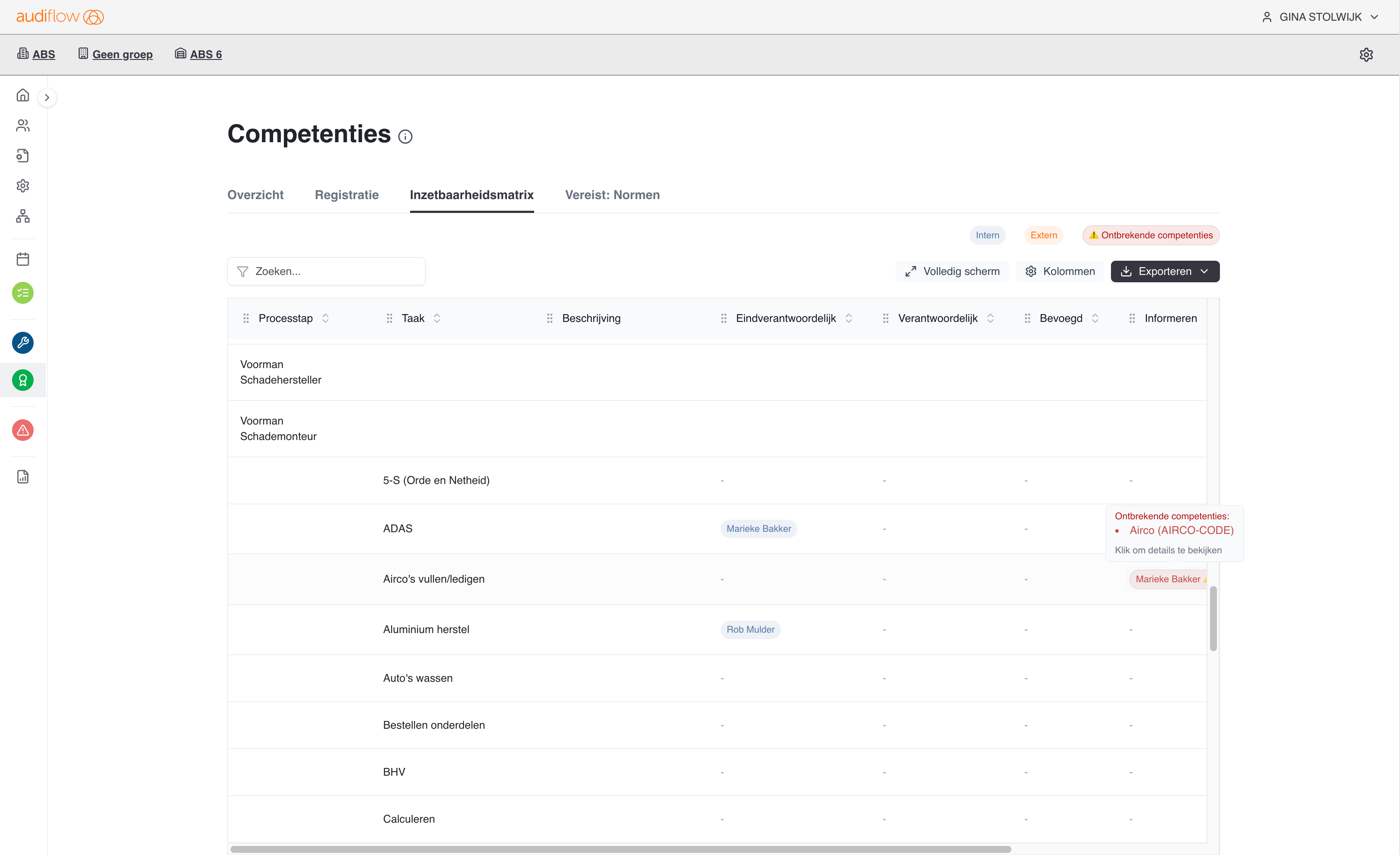Click the document sync sidebar icon

[23, 155]
